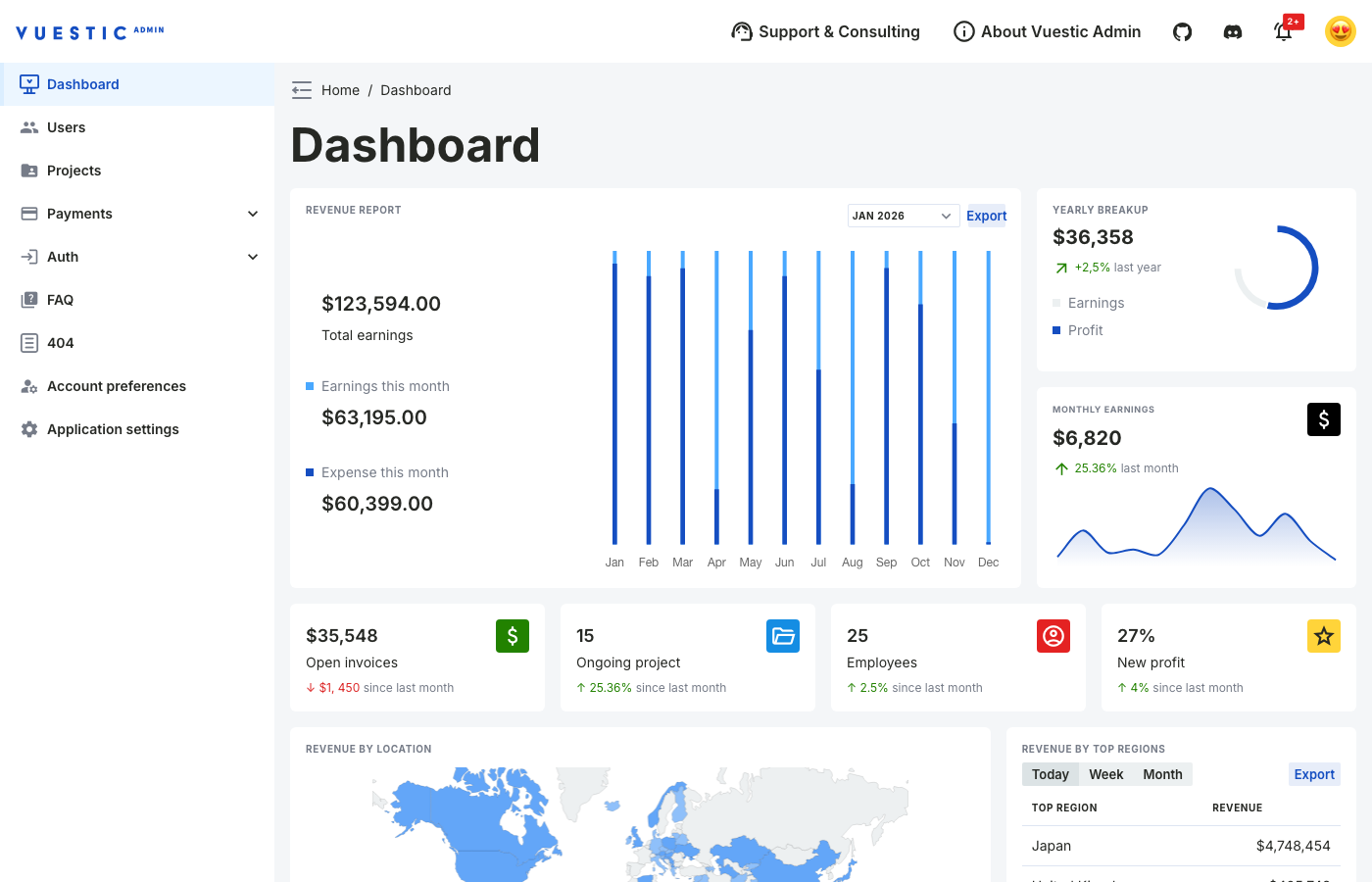Navigate to Users in the sidebar
Screen dimensions: 1372x882
click(66, 127)
